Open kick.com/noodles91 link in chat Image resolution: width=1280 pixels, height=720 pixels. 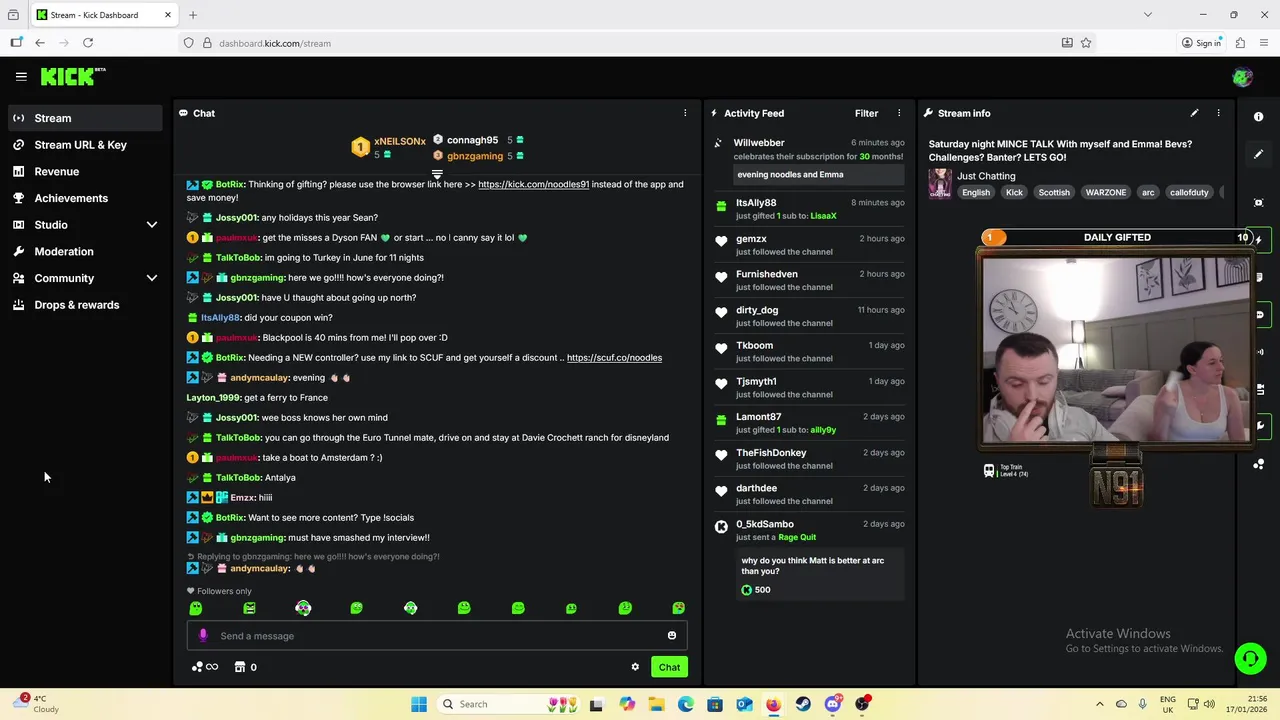[533, 184]
